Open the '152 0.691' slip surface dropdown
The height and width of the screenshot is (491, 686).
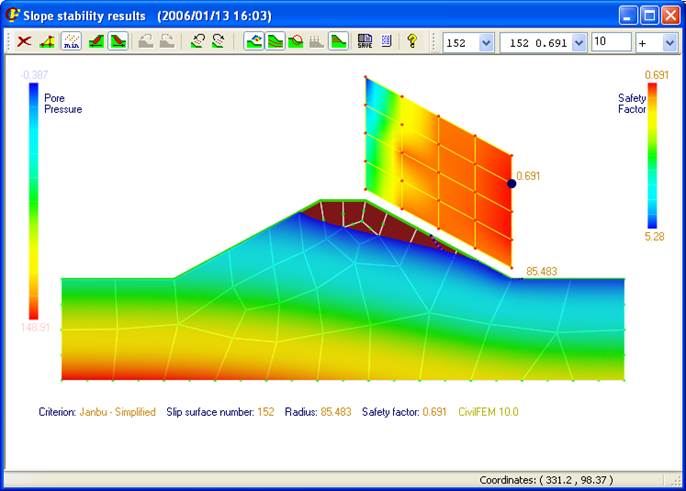pos(578,43)
